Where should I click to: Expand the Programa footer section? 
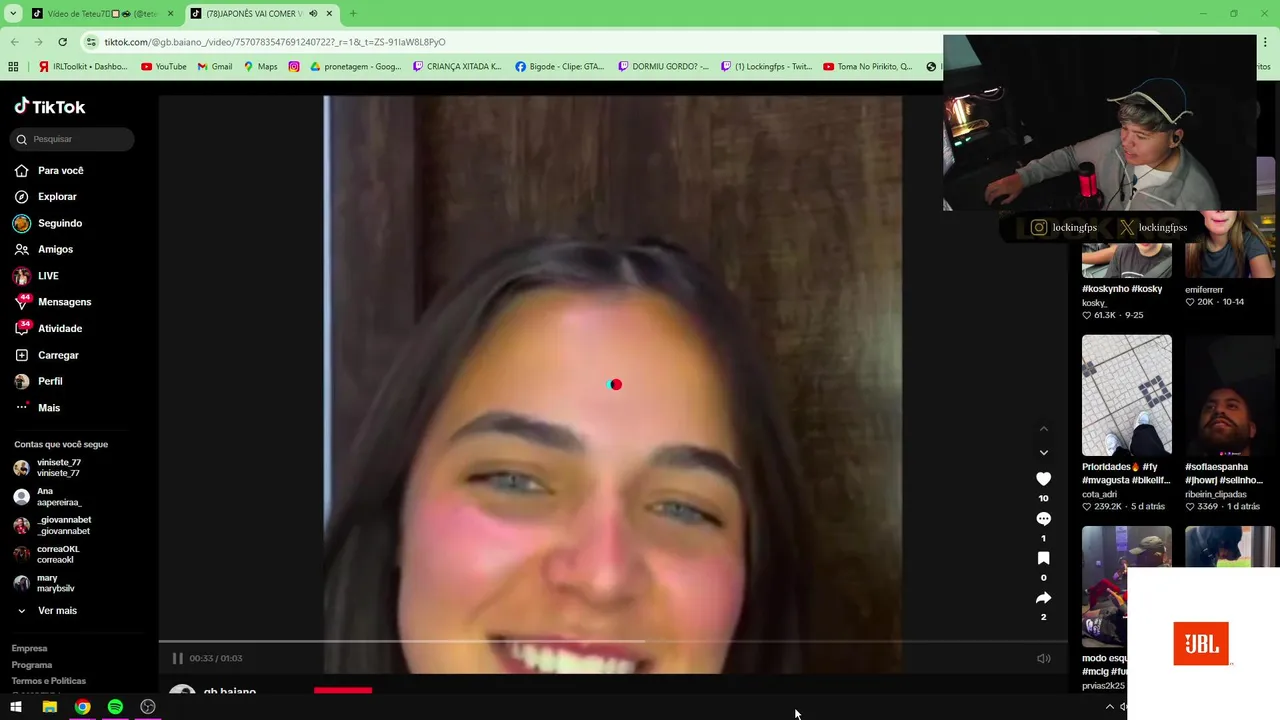tap(32, 665)
